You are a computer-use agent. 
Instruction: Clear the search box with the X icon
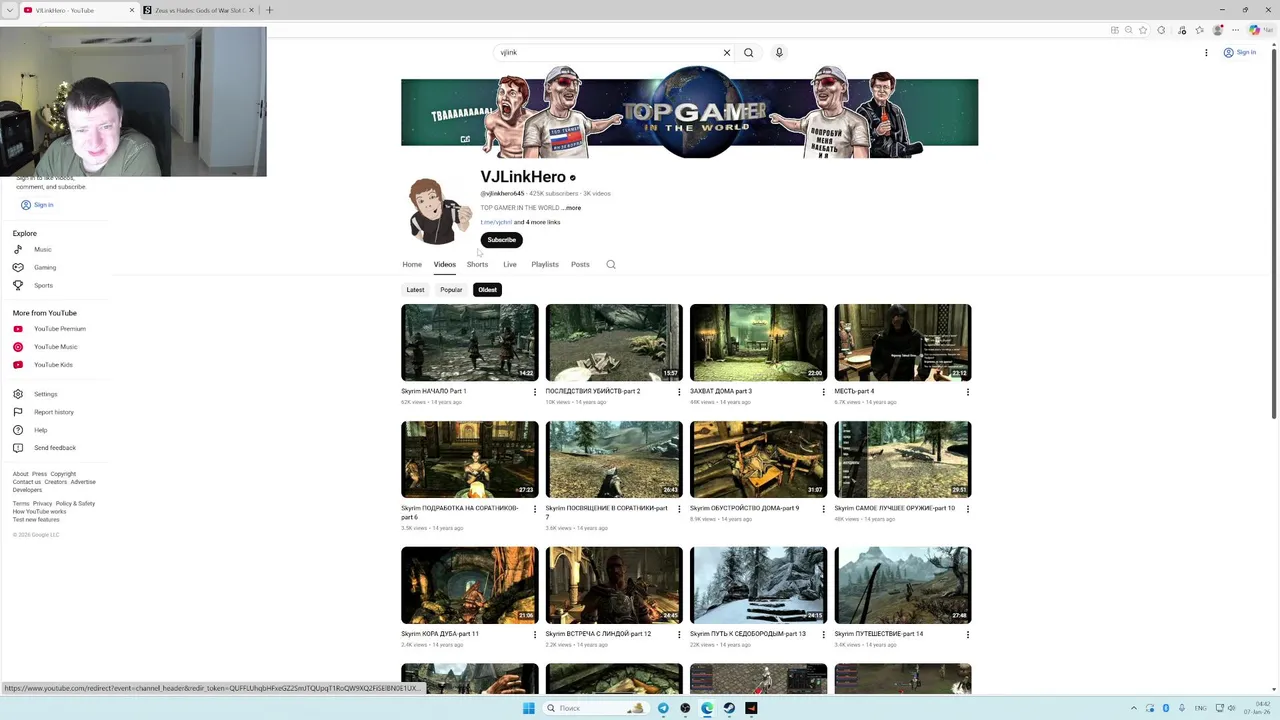point(727,52)
